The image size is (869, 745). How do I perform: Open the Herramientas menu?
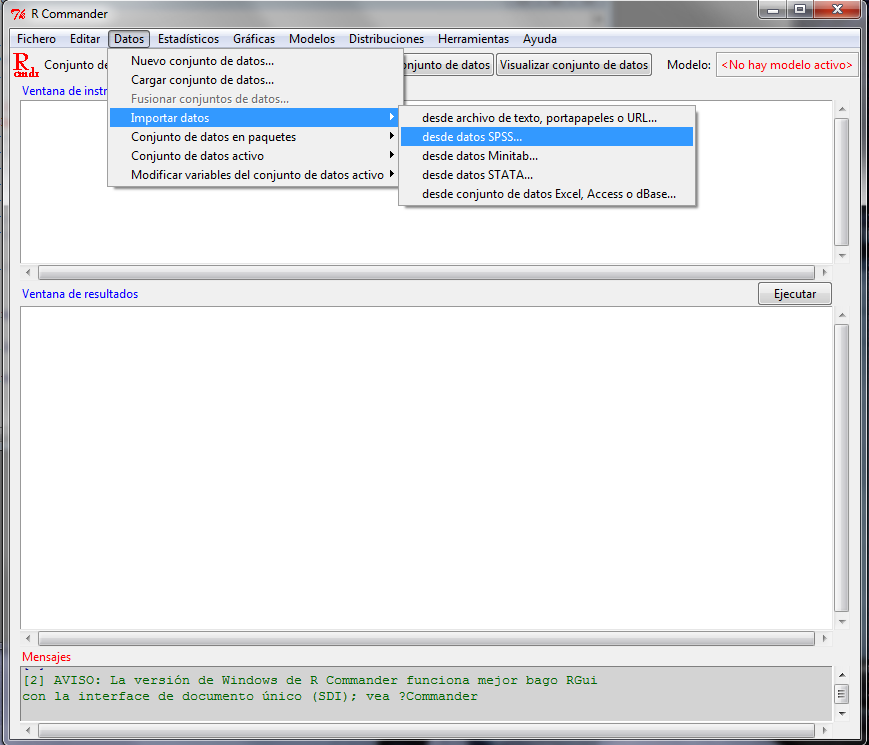(473, 39)
